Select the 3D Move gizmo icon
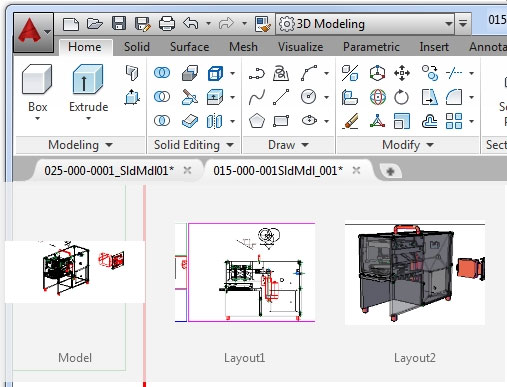 [377, 73]
